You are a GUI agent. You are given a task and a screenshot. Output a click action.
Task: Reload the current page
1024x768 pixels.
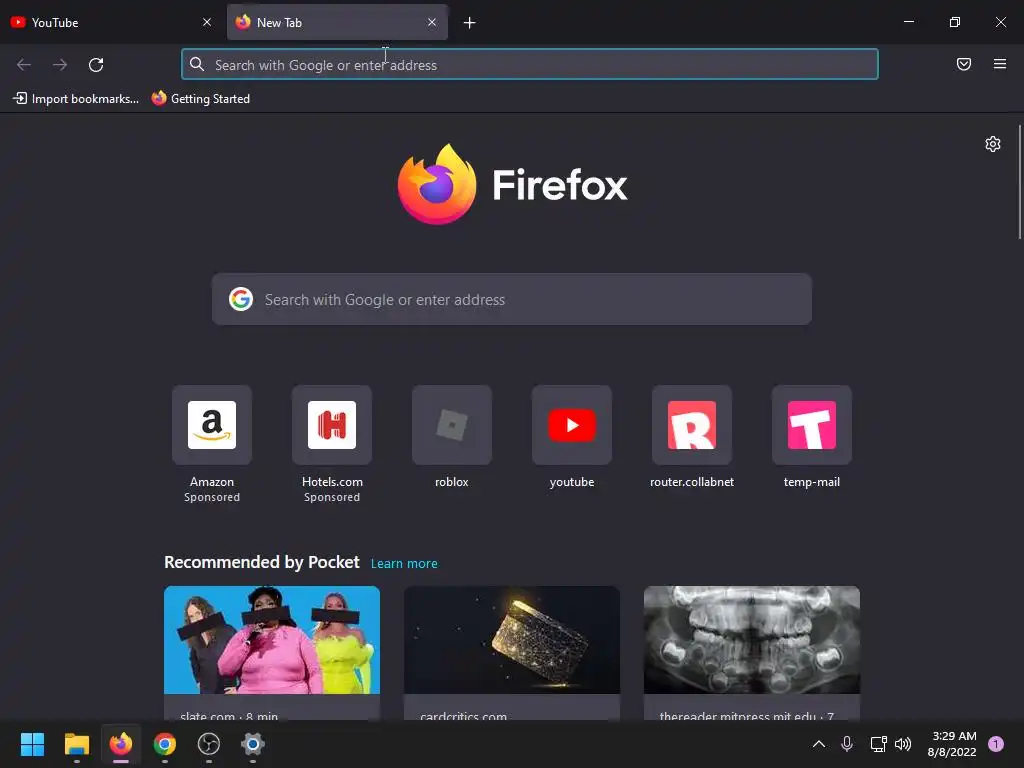click(x=96, y=65)
